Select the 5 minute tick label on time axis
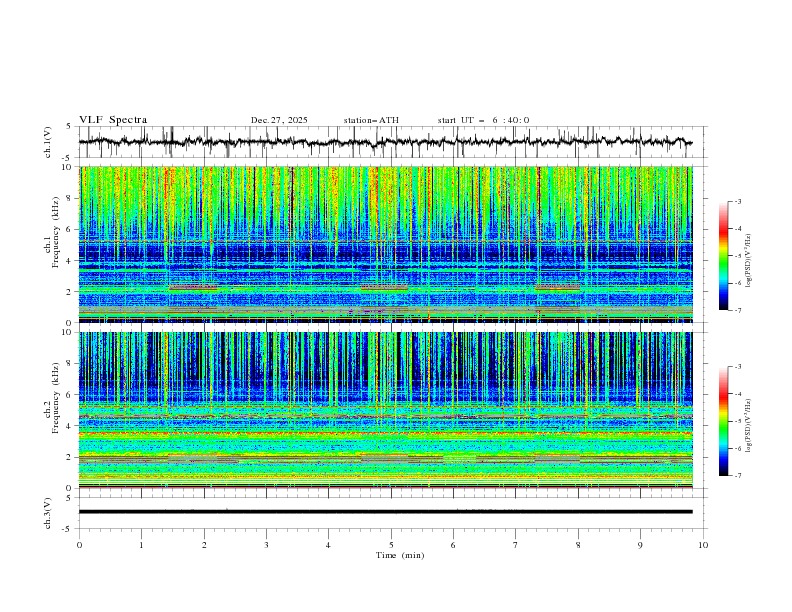Screen dimensions: 792x612 click(x=391, y=544)
